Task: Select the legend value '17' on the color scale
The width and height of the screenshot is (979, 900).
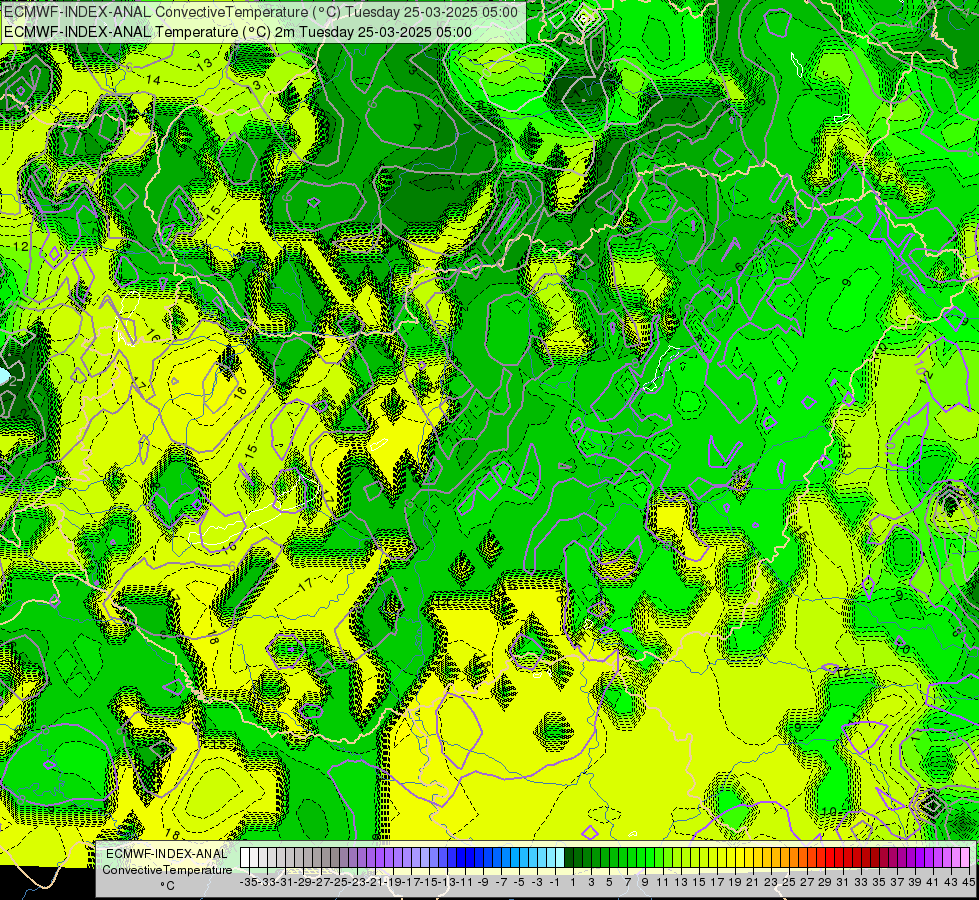Action: pyautogui.click(x=717, y=883)
